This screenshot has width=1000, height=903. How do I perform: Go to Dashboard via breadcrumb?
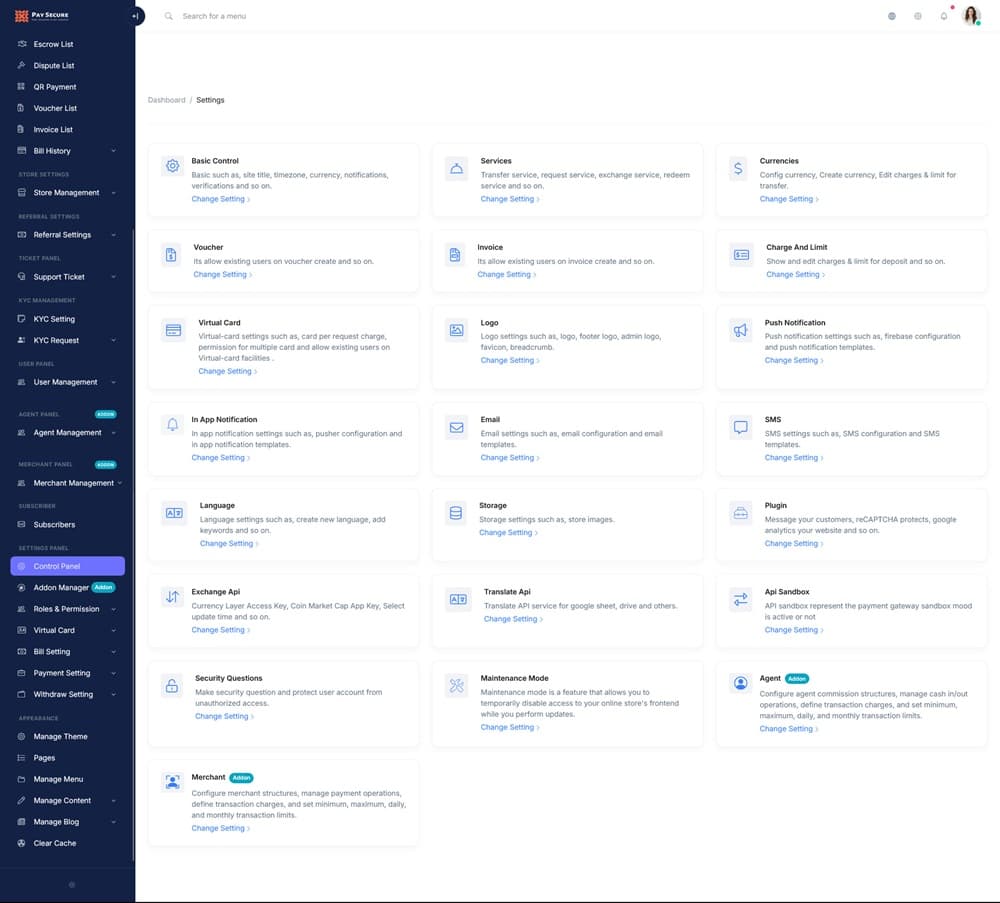pos(166,100)
